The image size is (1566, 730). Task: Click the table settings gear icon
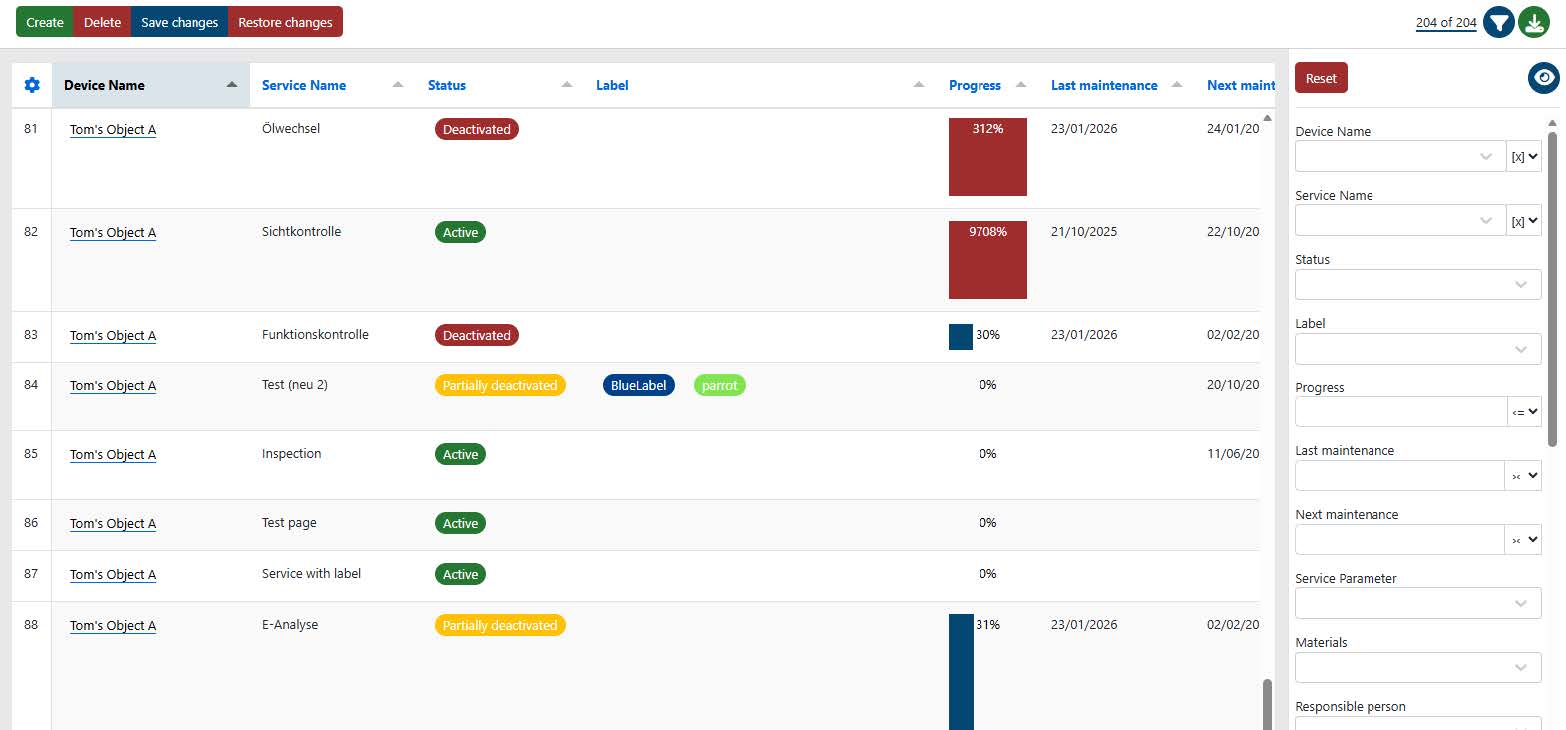click(32, 85)
